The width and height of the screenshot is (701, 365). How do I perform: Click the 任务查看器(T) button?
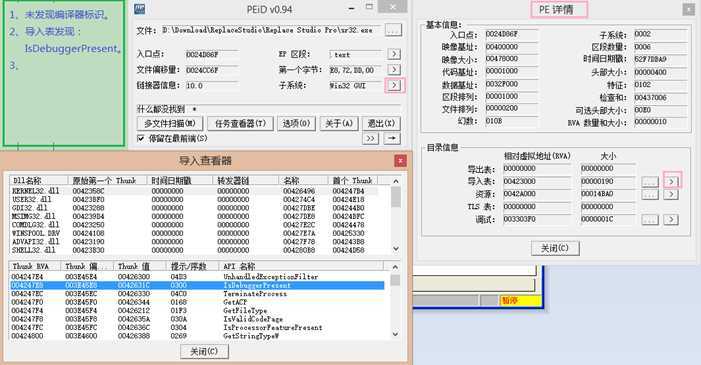pos(241,123)
